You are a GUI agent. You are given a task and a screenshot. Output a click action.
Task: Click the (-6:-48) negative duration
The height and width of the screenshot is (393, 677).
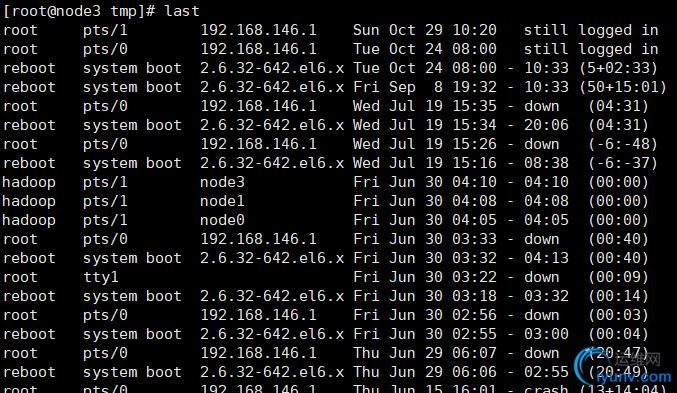(623, 144)
